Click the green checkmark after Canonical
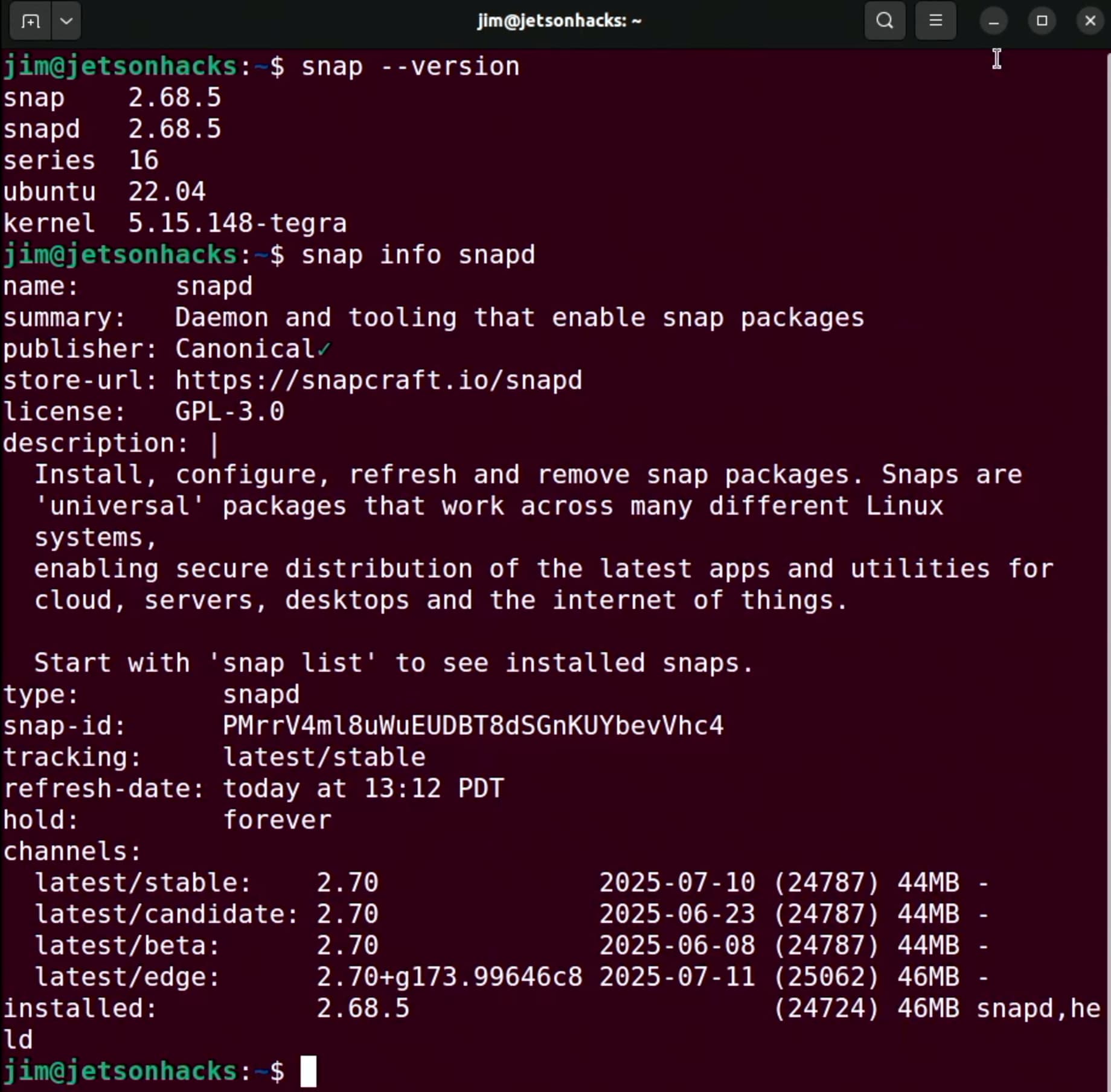 coord(324,349)
